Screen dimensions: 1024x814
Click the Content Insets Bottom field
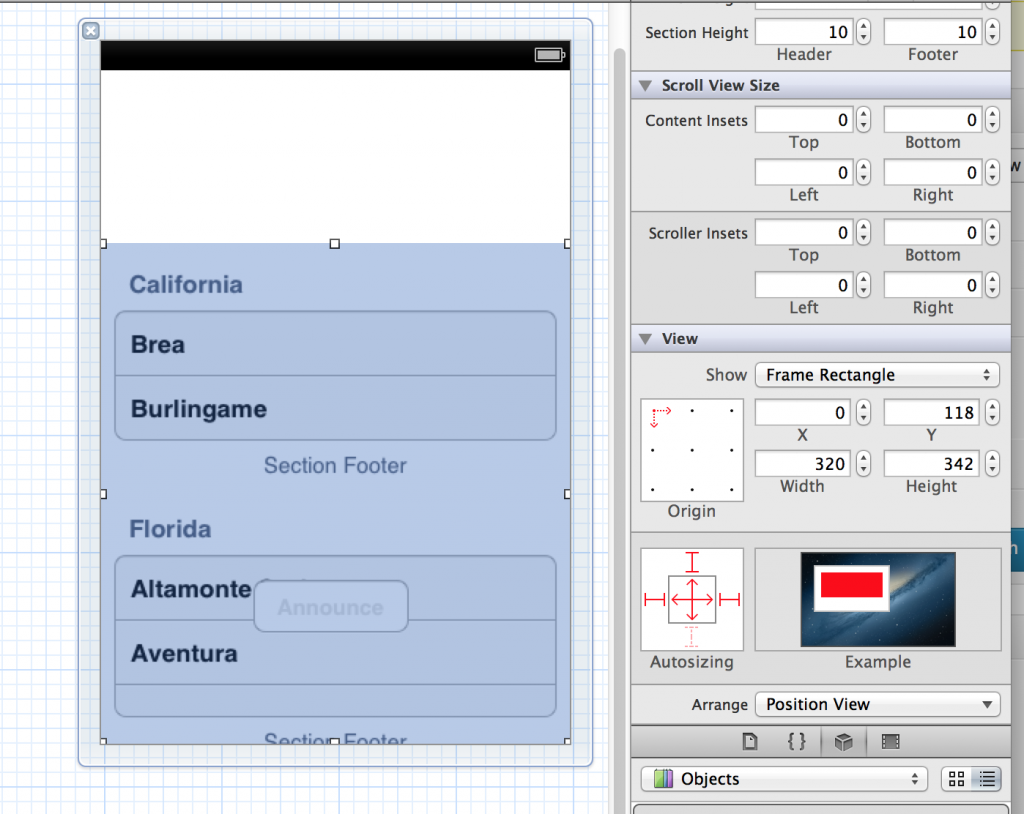[x=933, y=120]
